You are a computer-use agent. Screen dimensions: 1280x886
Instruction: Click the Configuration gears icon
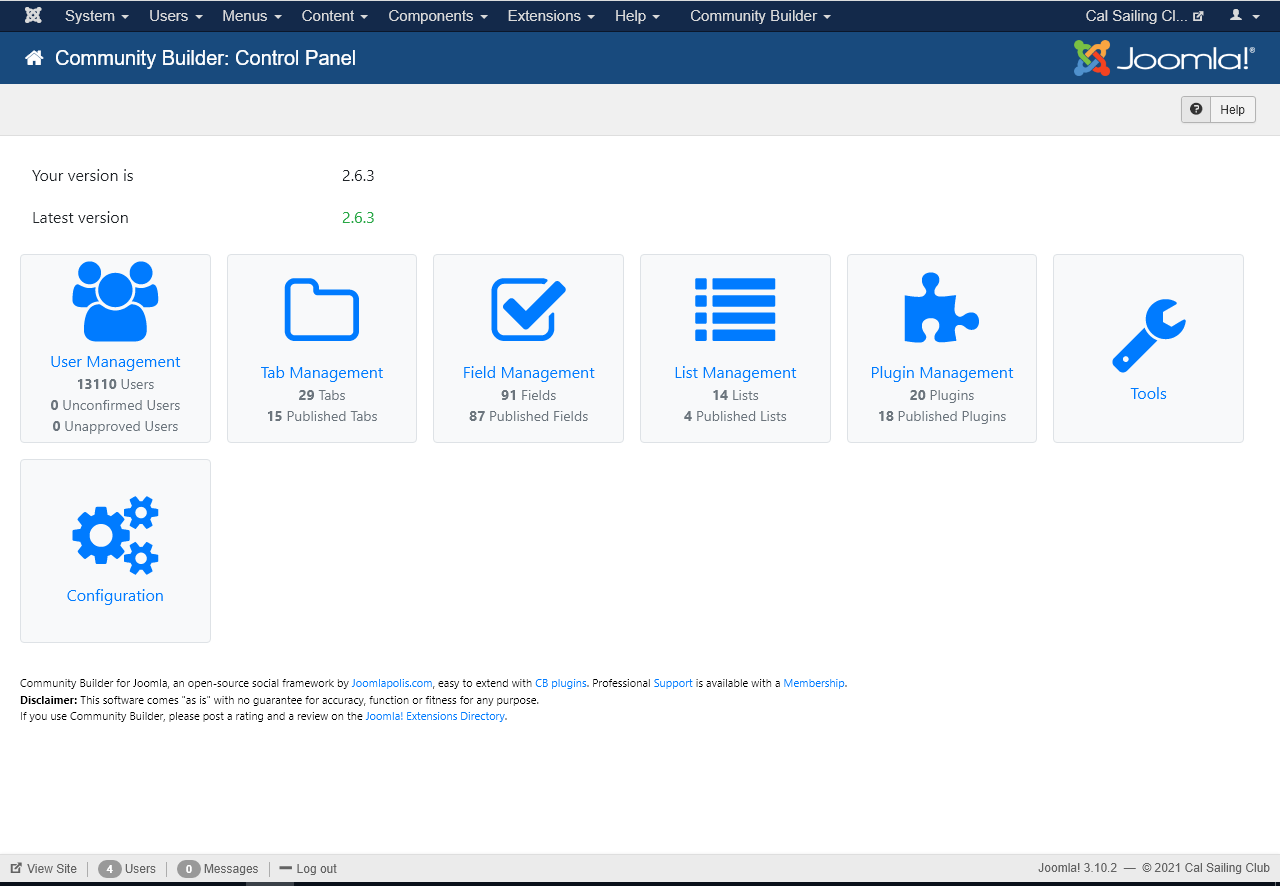[x=115, y=535]
